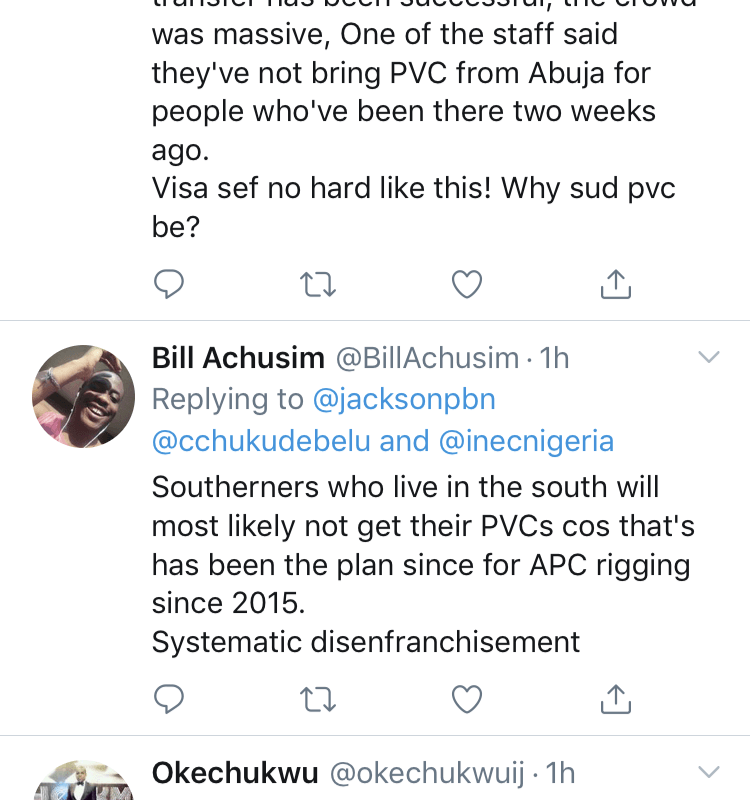
Task: Retweet the Visa sef no hard tweet
Action: point(317,284)
